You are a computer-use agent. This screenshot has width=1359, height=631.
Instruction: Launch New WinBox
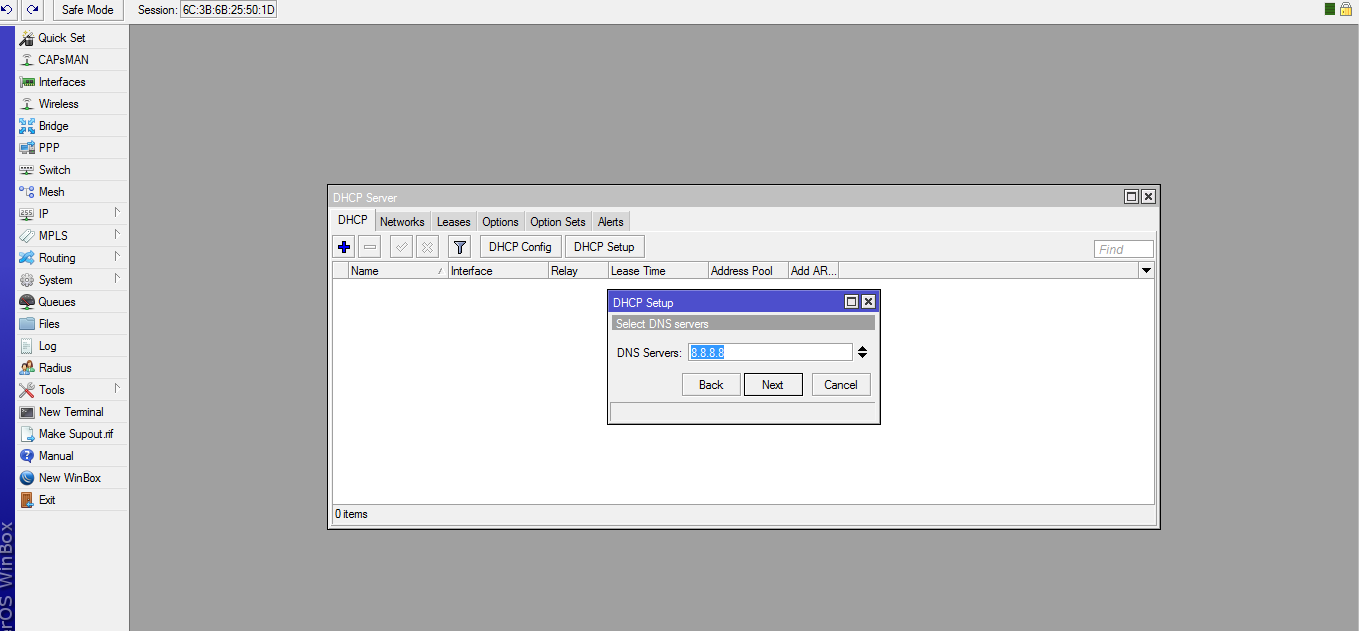[x=72, y=478]
